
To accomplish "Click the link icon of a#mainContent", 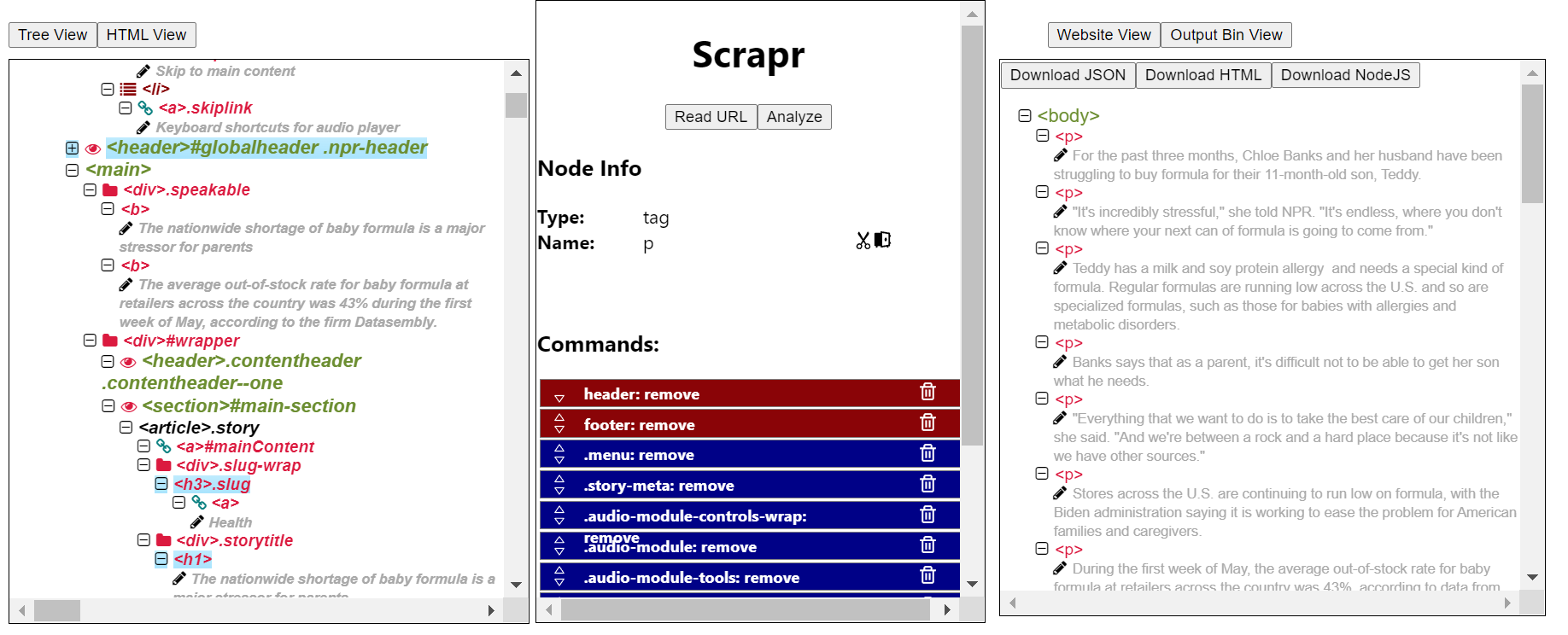I will (x=163, y=446).
